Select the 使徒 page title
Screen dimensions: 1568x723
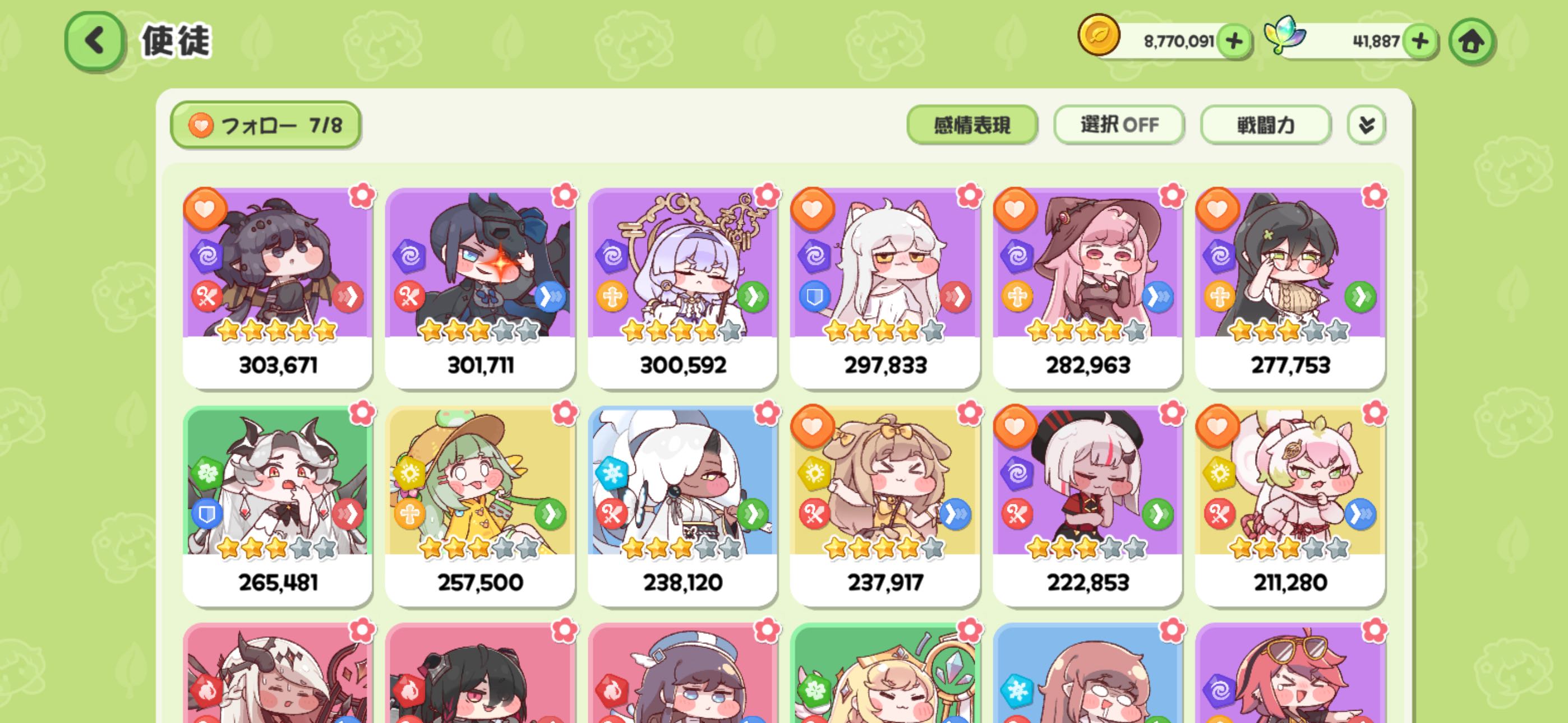point(176,41)
